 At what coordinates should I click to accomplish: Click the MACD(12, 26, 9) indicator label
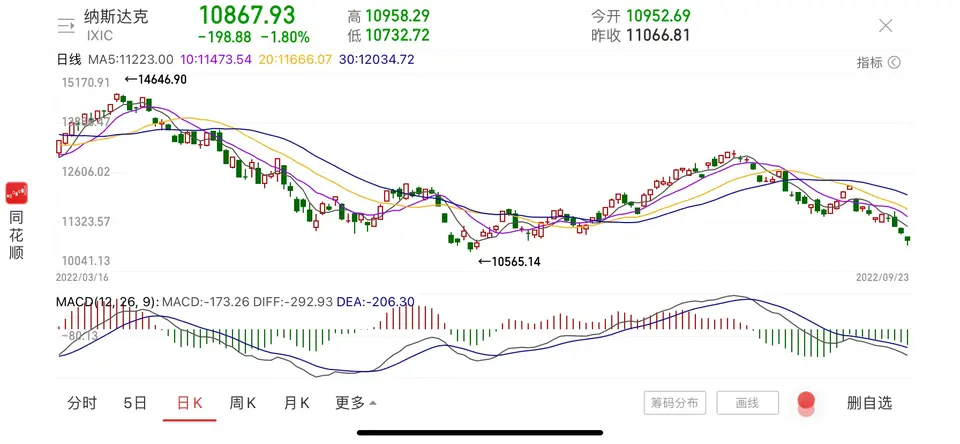point(107,302)
